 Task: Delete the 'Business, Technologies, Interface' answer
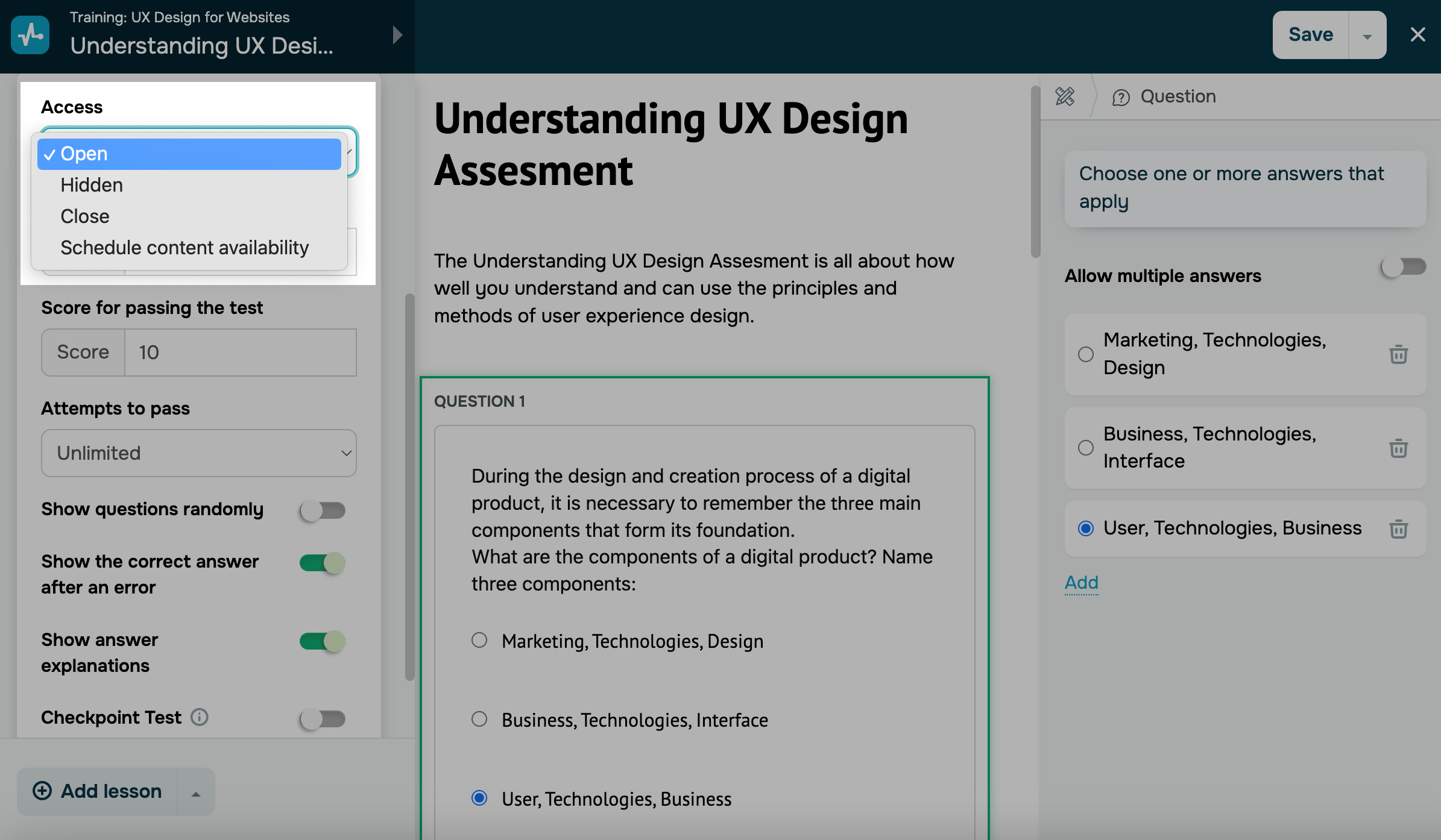pos(1398,448)
